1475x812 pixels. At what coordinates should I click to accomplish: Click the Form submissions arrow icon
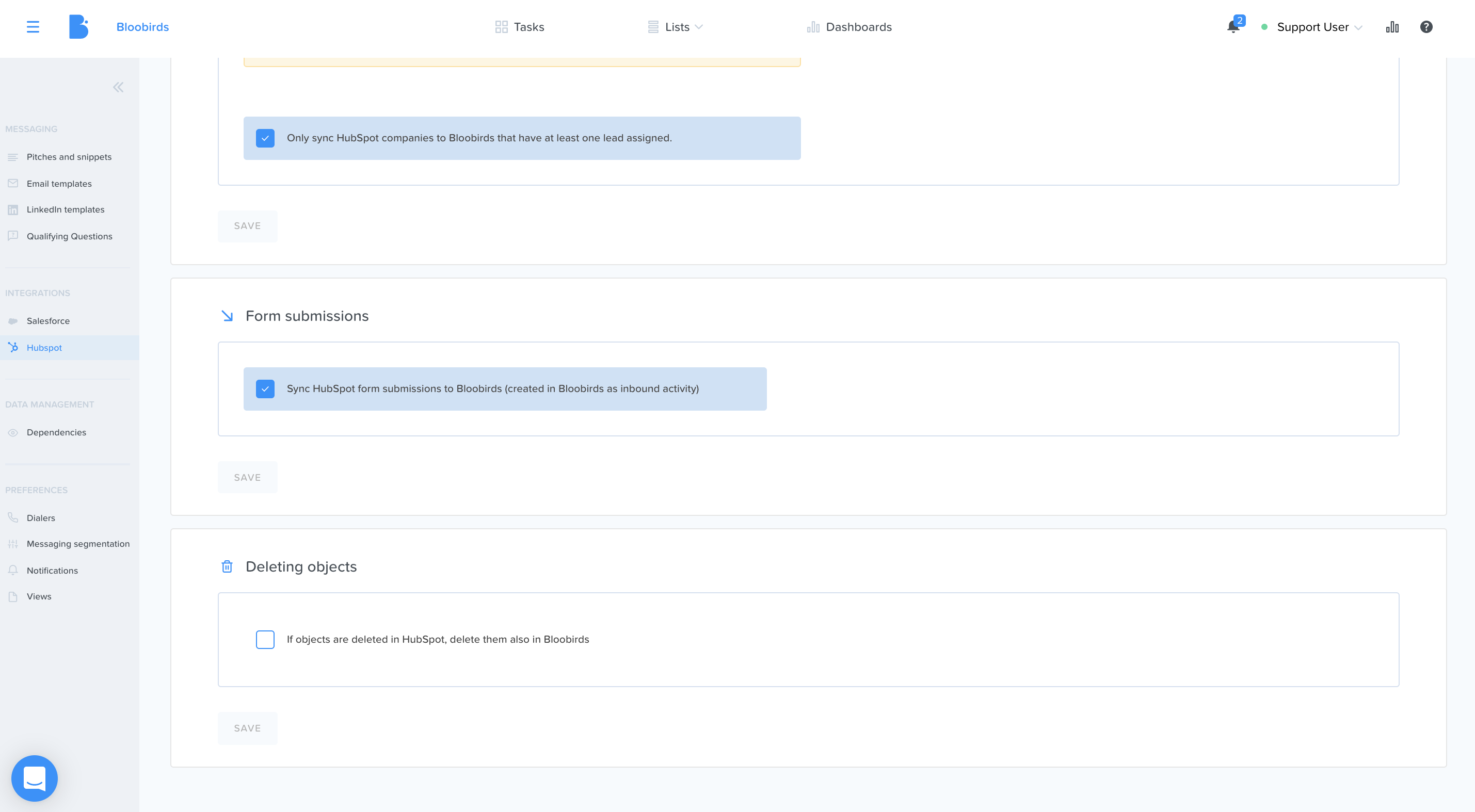[227, 316]
